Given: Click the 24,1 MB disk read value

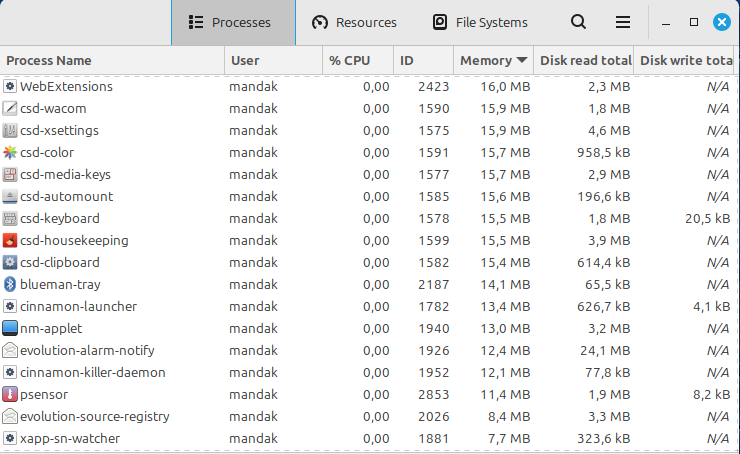Looking at the screenshot, I should pos(605,351).
